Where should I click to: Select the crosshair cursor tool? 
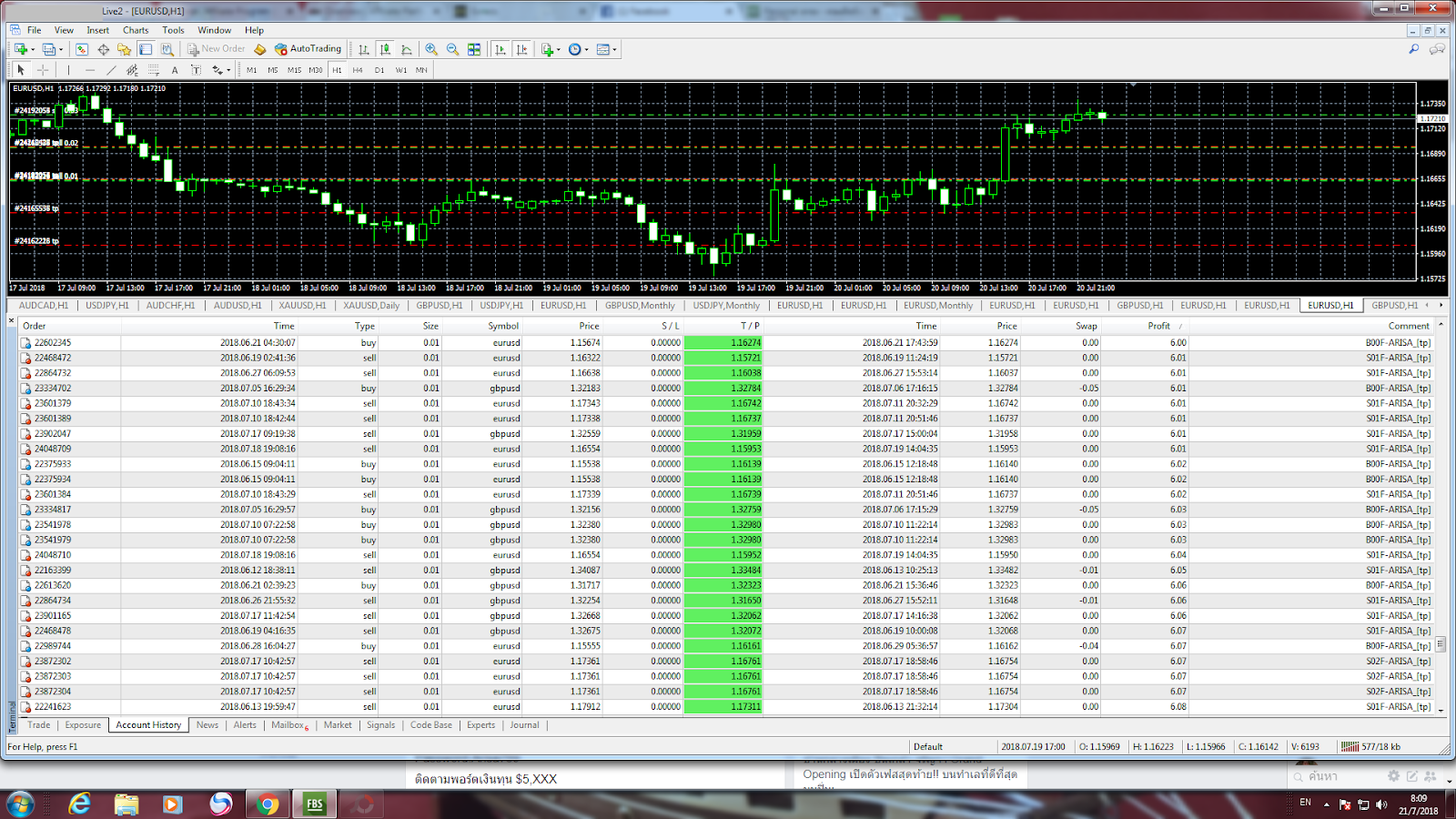(x=43, y=70)
